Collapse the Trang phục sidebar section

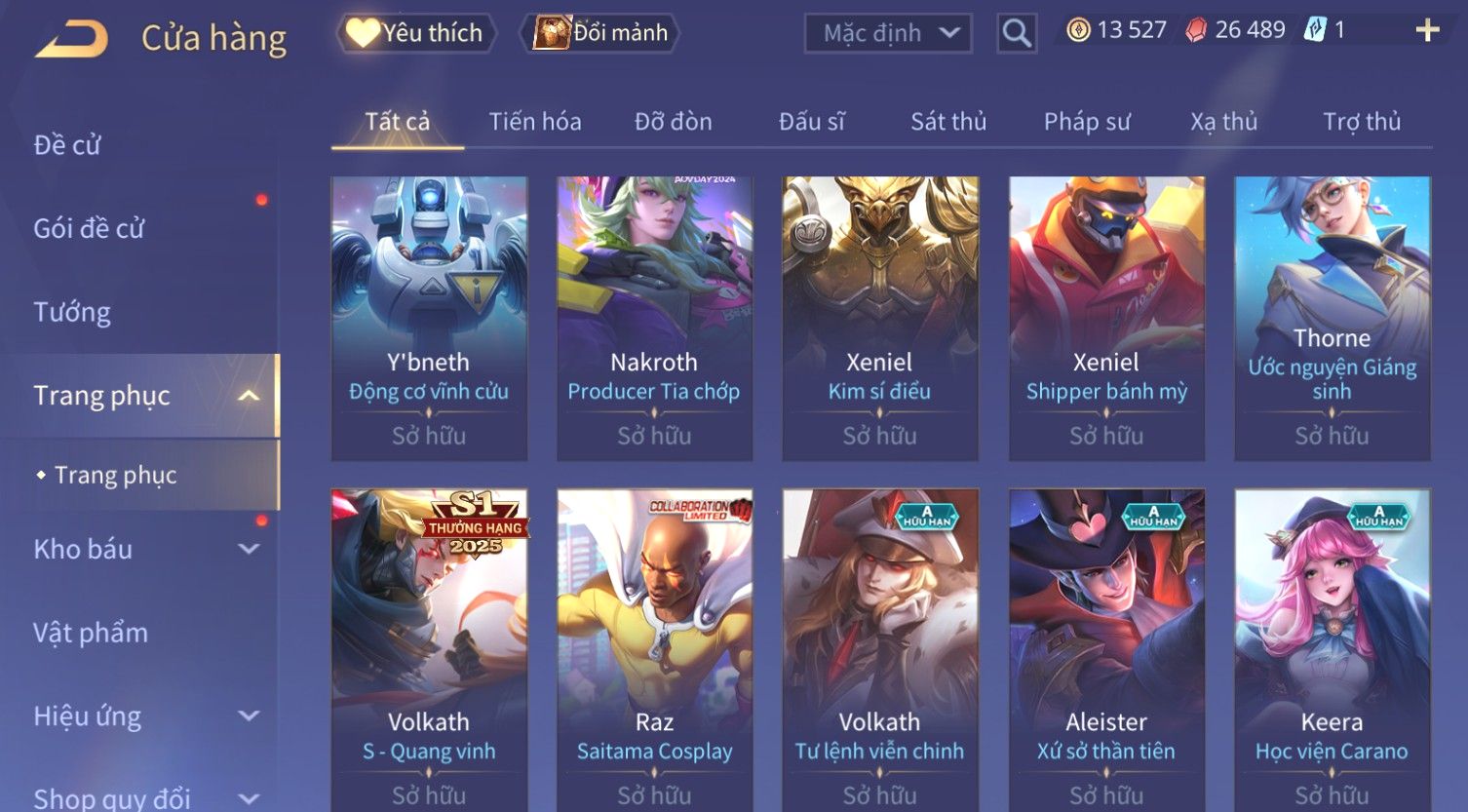point(249,396)
